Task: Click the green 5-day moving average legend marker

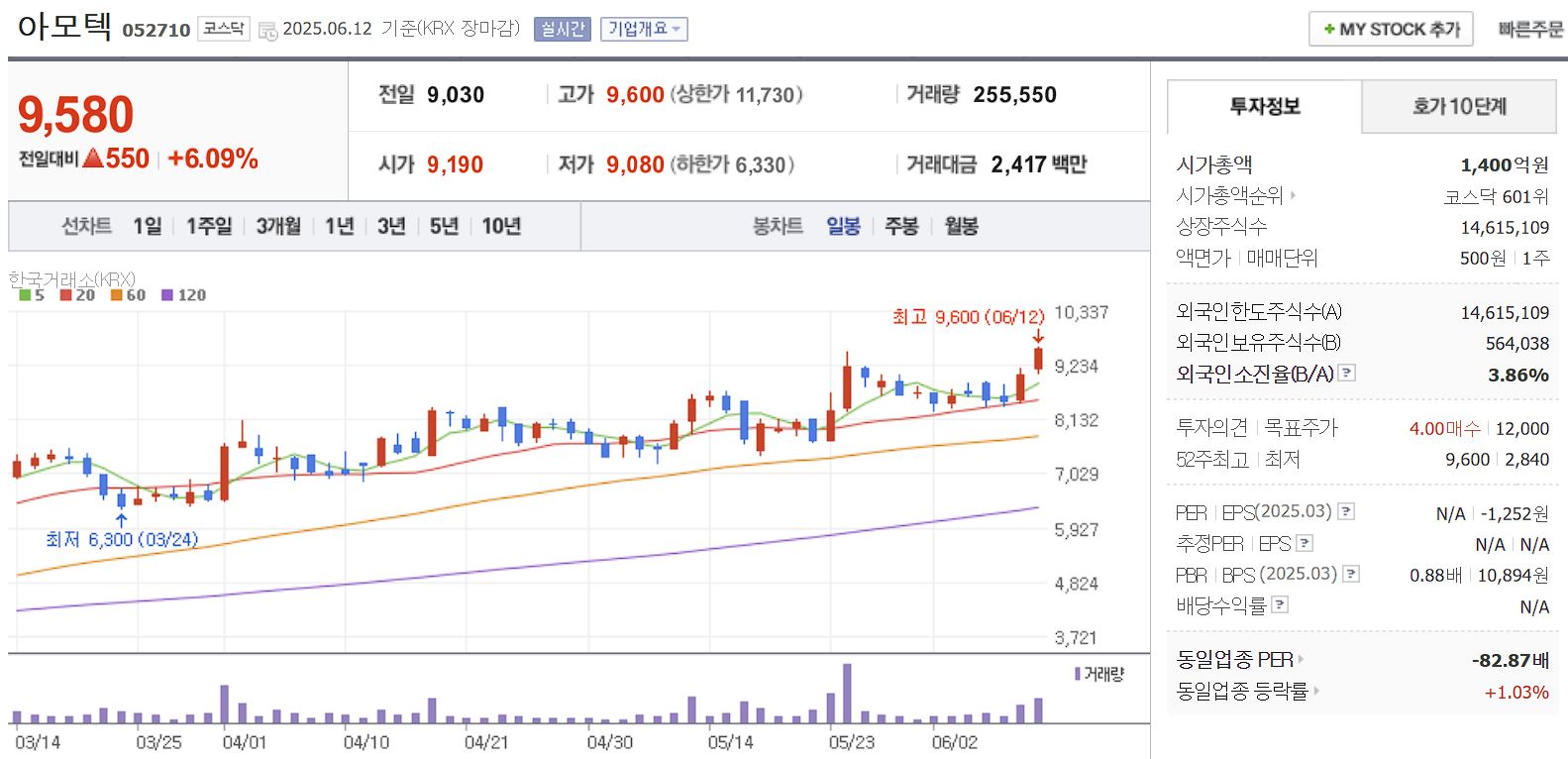Action: click(25, 295)
